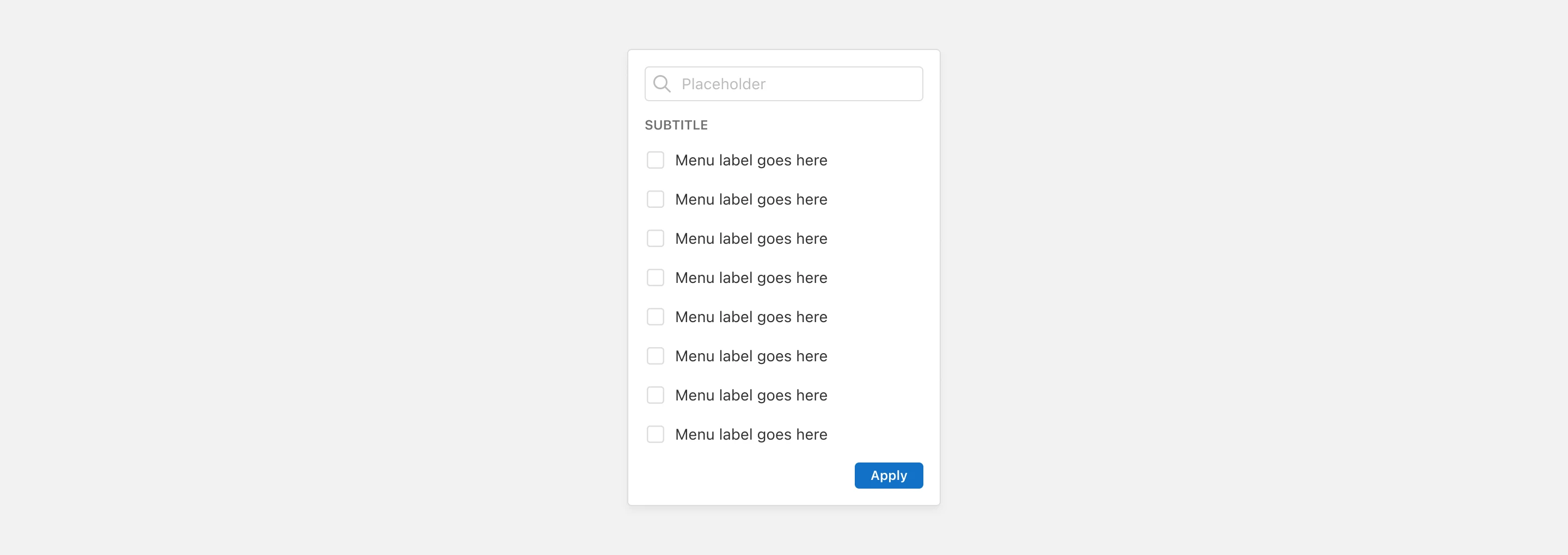Click the first "Menu label goes here" text
This screenshot has width=1568, height=555.
tap(751, 160)
